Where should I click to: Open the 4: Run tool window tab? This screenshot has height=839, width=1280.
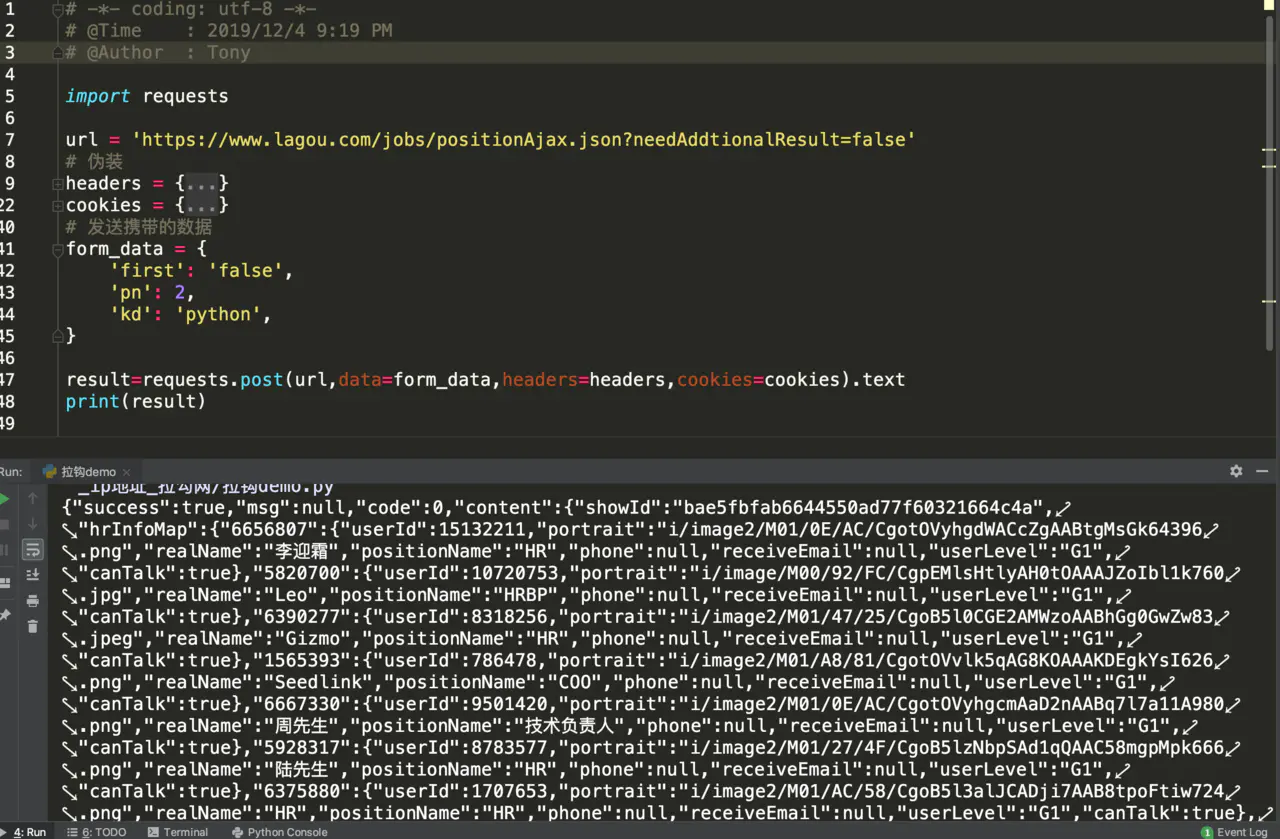[x=24, y=832]
